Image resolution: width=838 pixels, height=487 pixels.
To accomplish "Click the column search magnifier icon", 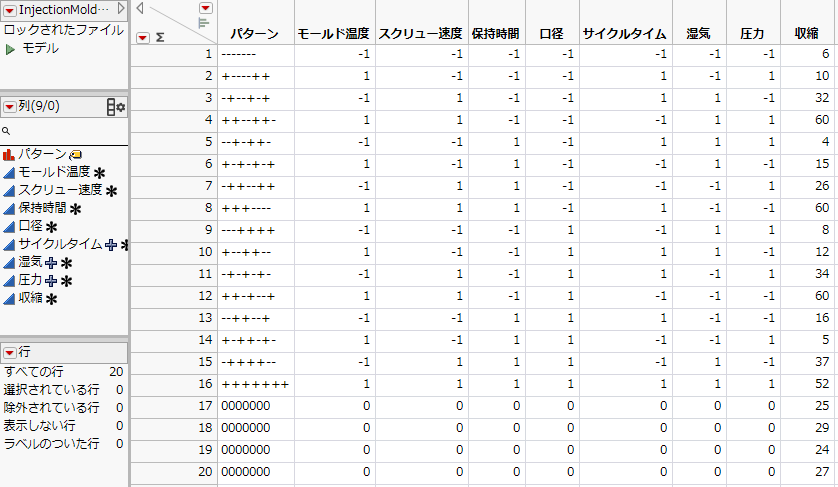I will [x=6, y=131].
